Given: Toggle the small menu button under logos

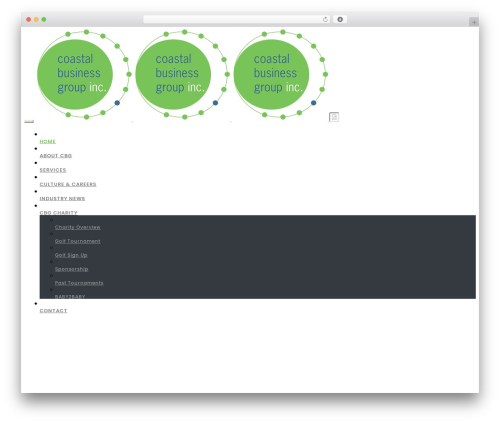Looking at the screenshot, I should 29,121.
